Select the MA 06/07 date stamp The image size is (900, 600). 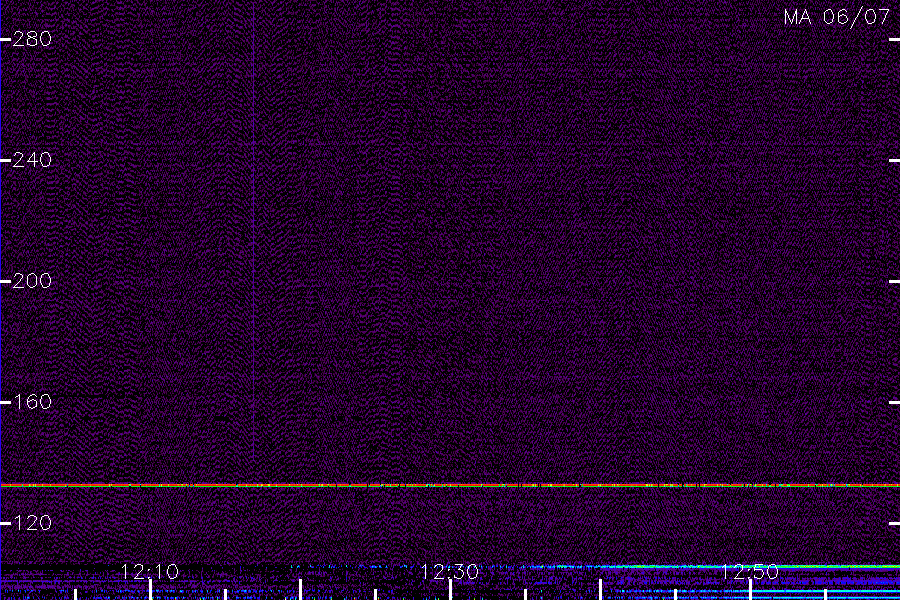pyautogui.click(x=837, y=17)
